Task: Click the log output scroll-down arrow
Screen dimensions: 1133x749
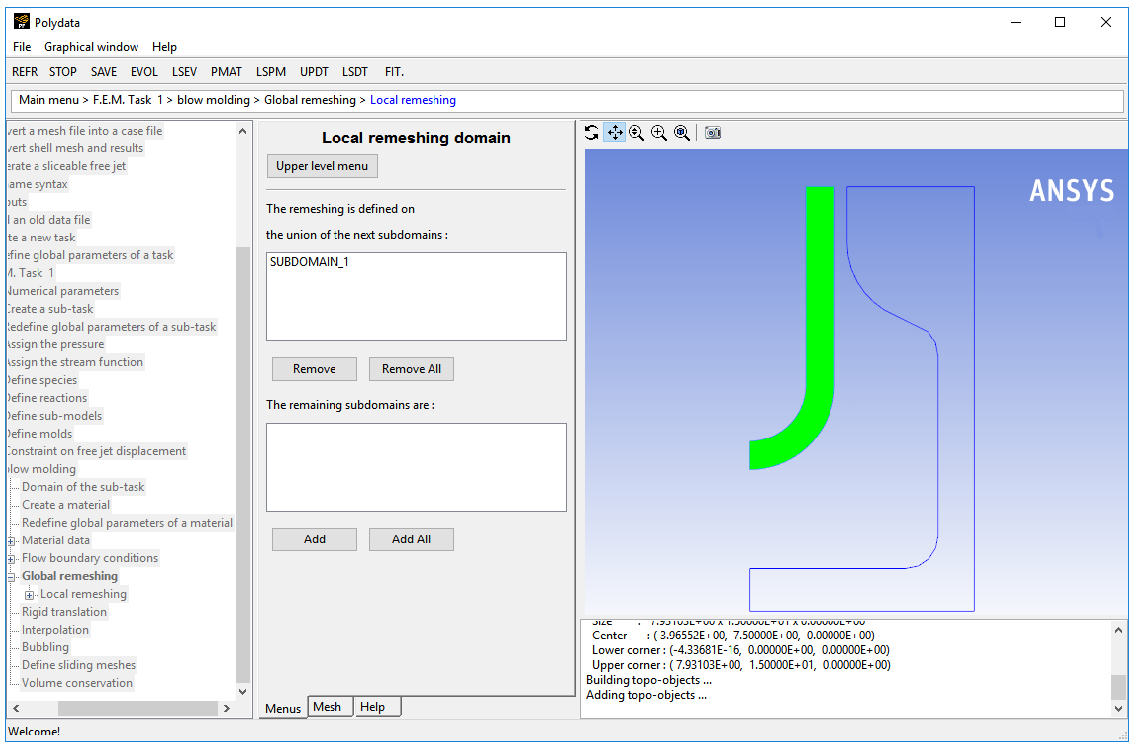Action: (1118, 710)
